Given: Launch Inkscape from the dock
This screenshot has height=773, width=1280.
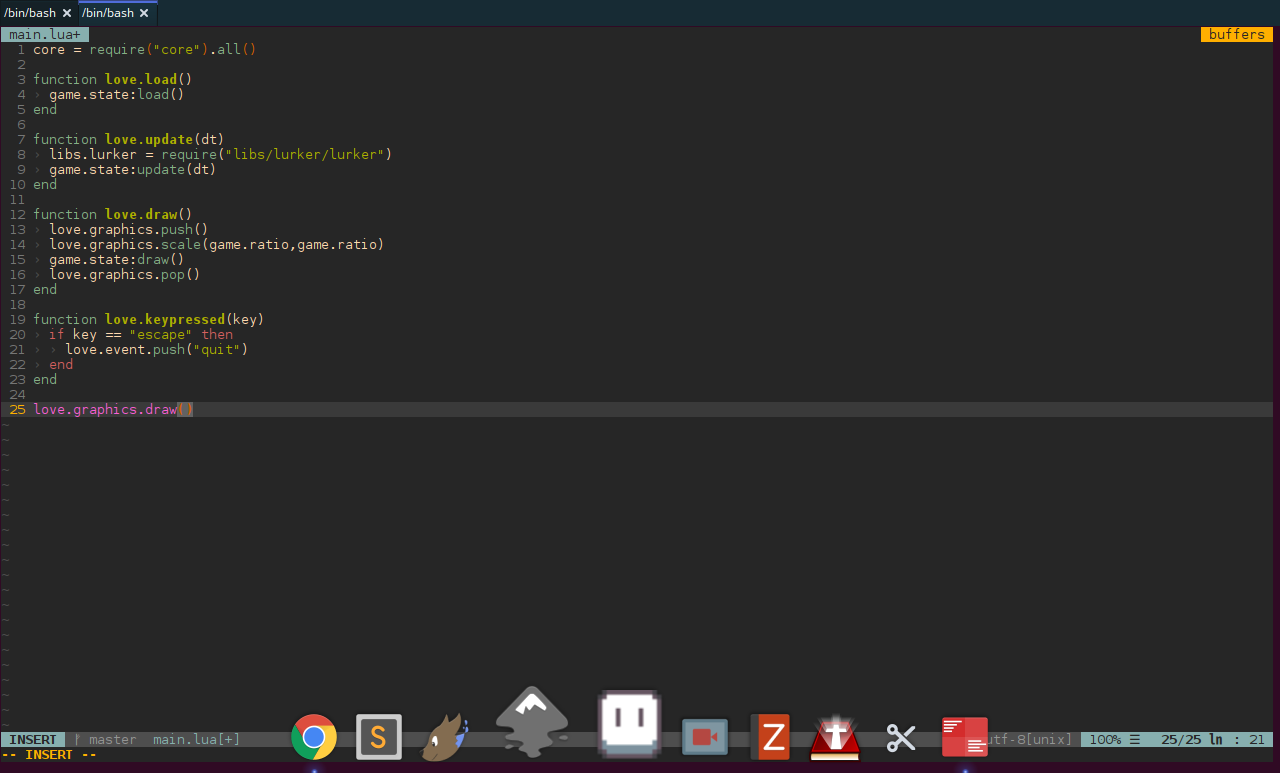Looking at the screenshot, I should (x=533, y=722).
